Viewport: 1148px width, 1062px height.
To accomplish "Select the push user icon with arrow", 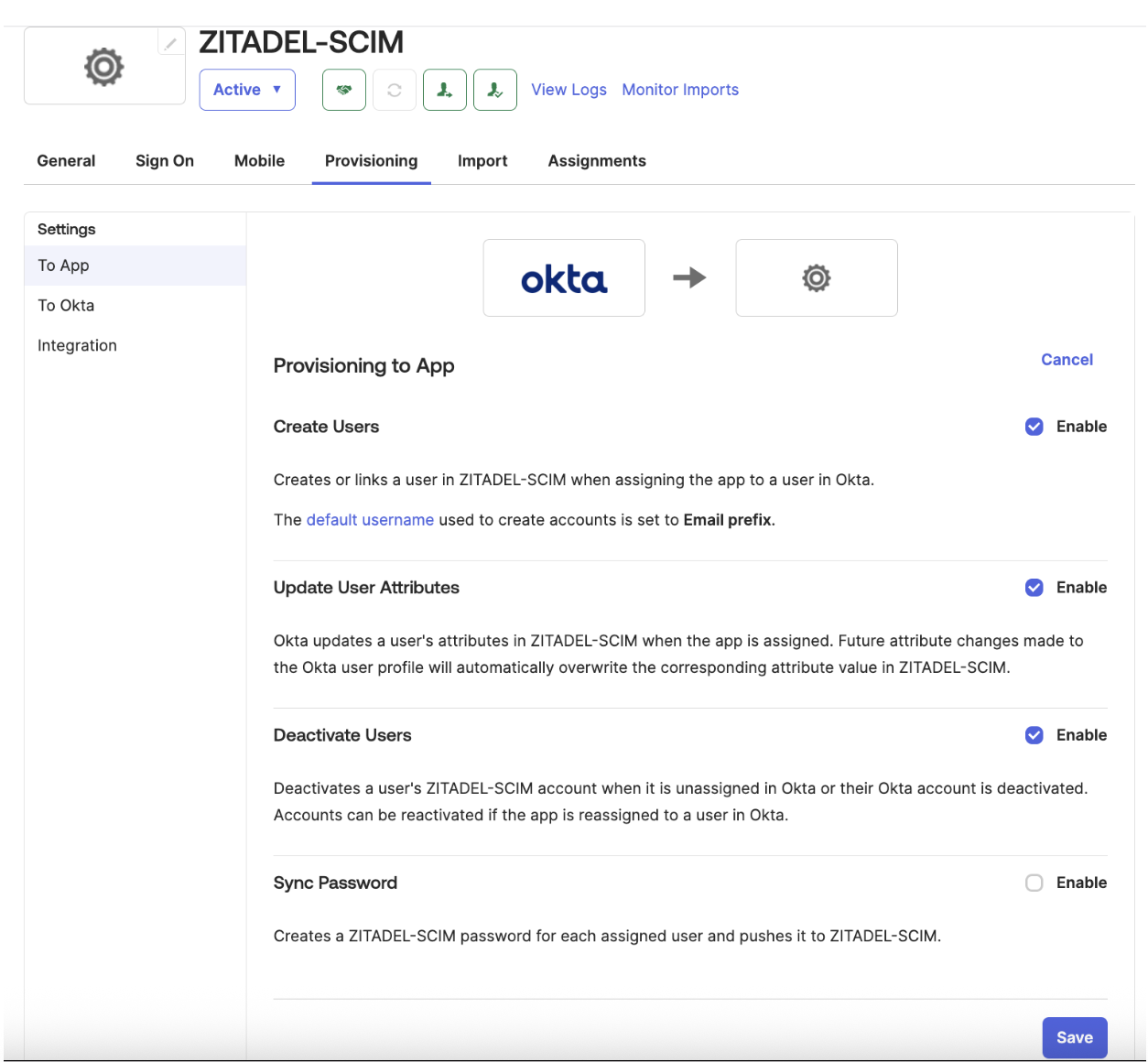I will coord(445,90).
